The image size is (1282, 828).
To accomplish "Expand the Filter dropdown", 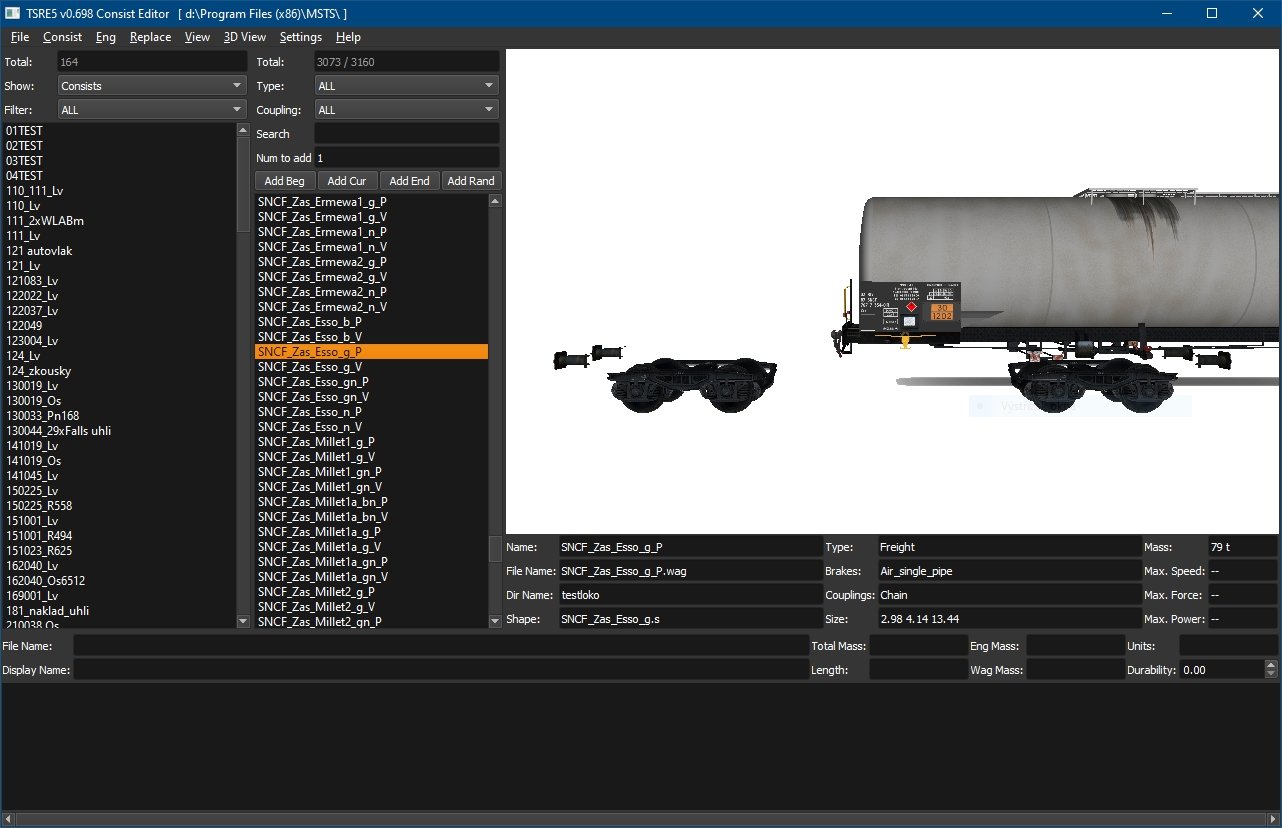I will click(152, 110).
